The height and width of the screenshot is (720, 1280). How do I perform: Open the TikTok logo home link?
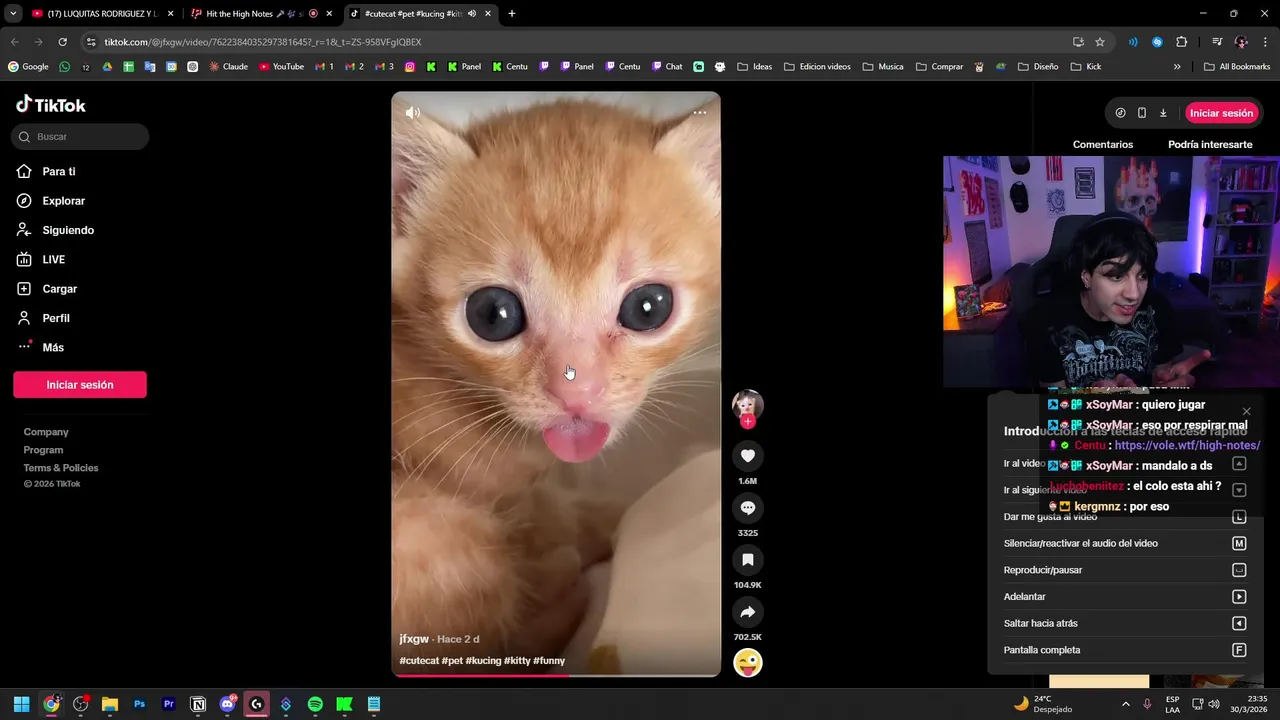[x=51, y=105]
